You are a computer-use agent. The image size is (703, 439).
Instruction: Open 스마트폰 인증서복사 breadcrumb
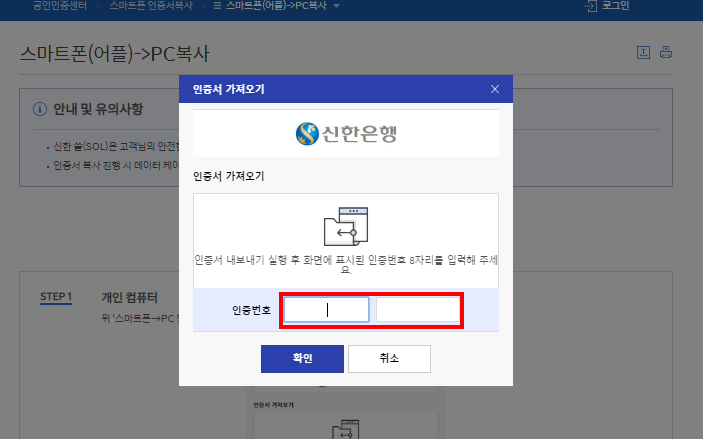[151, 6]
